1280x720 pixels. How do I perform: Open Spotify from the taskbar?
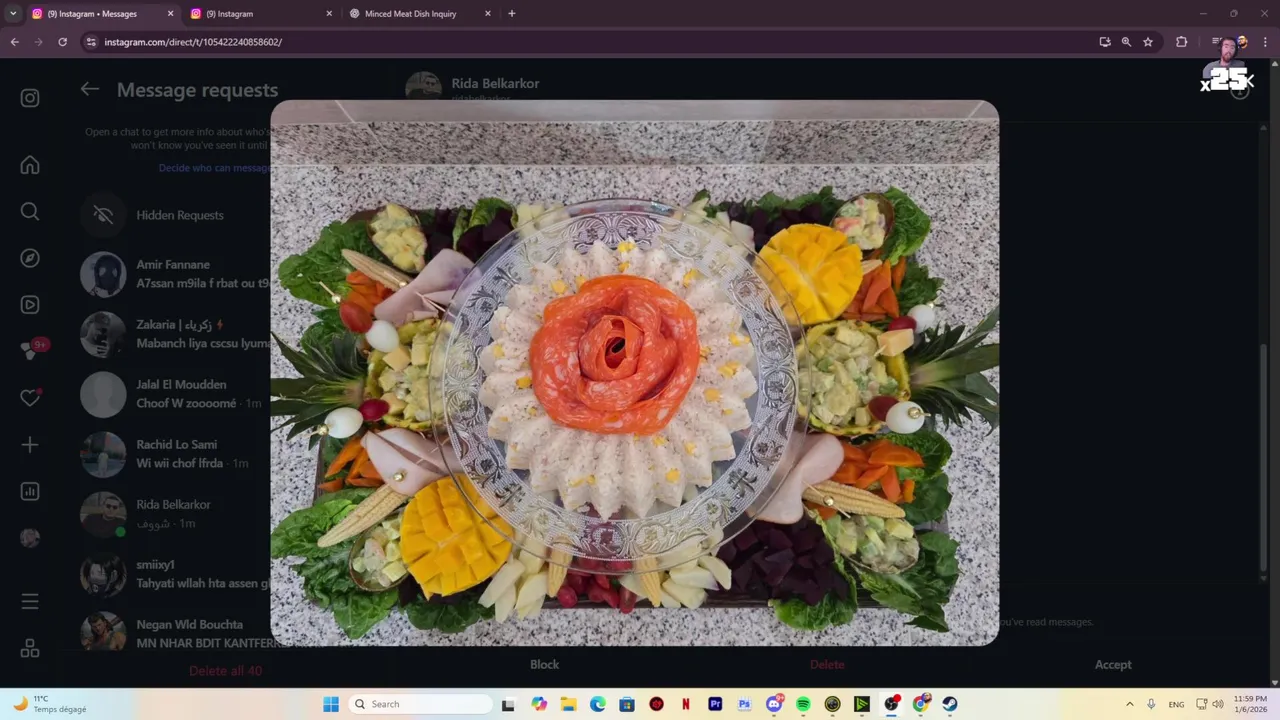coord(803,704)
